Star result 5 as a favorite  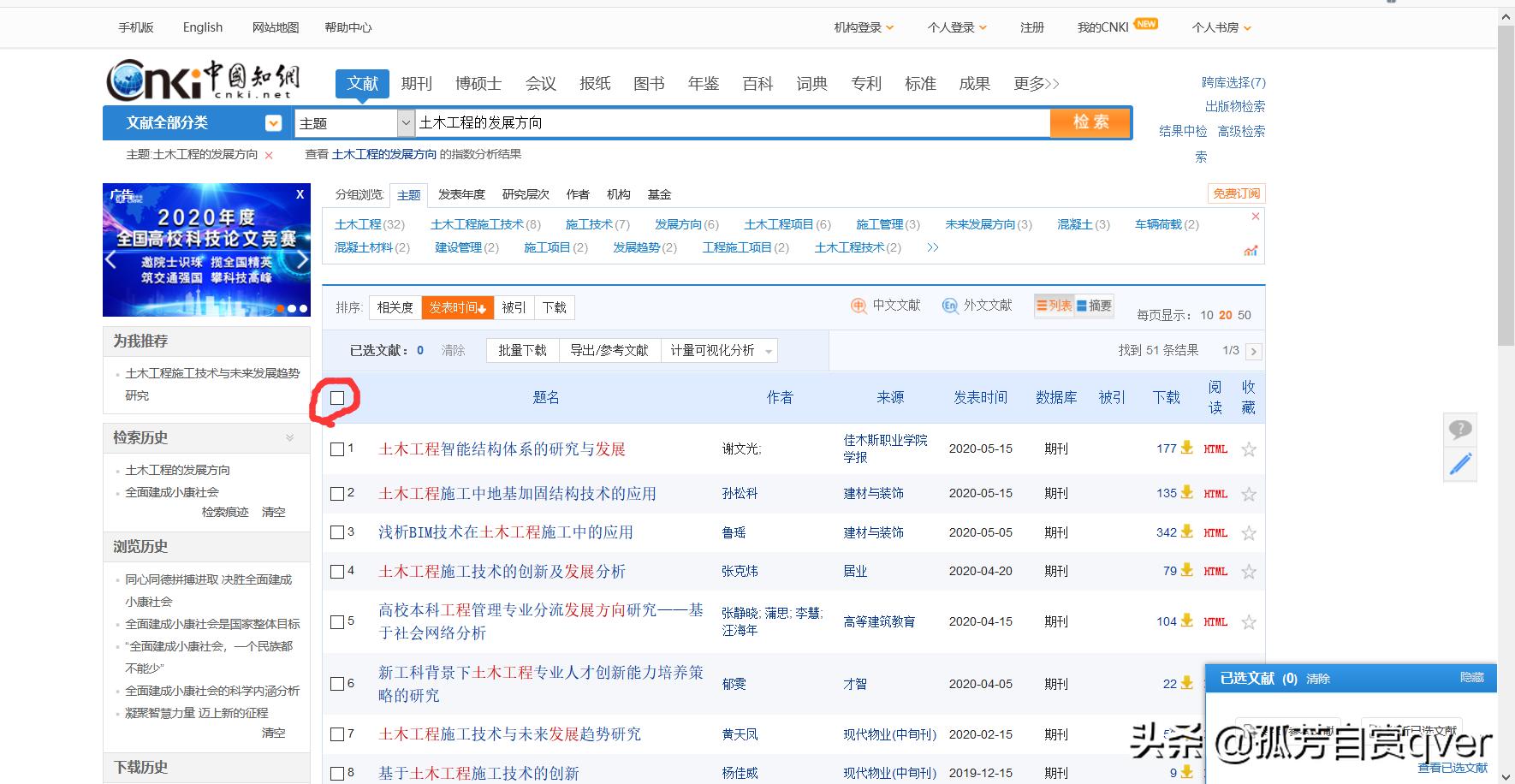[x=1249, y=622]
